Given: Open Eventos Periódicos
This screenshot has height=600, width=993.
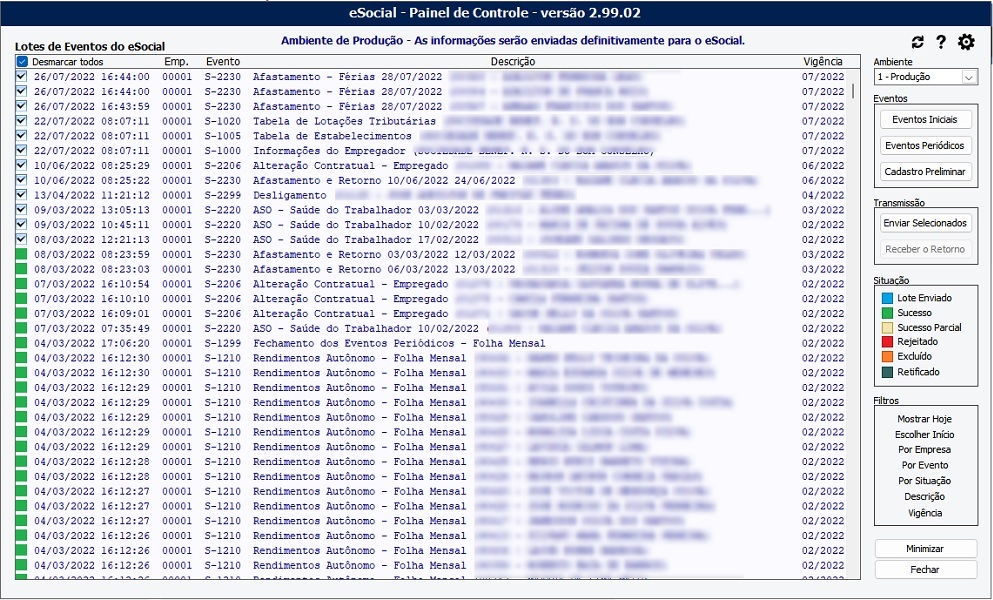Looking at the screenshot, I should [925, 146].
